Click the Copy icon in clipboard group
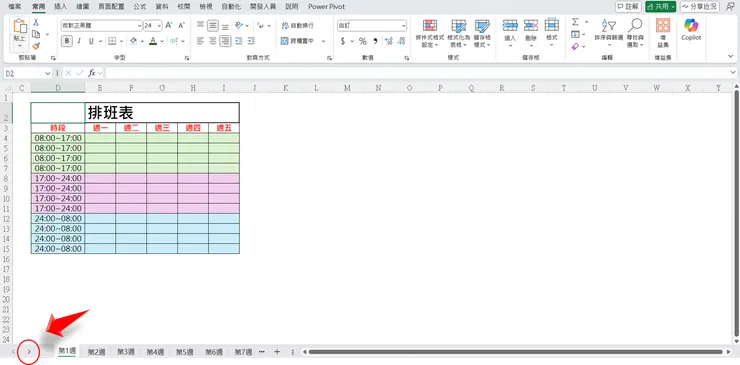Image resolution: width=740 pixels, height=365 pixels. click(x=36, y=34)
